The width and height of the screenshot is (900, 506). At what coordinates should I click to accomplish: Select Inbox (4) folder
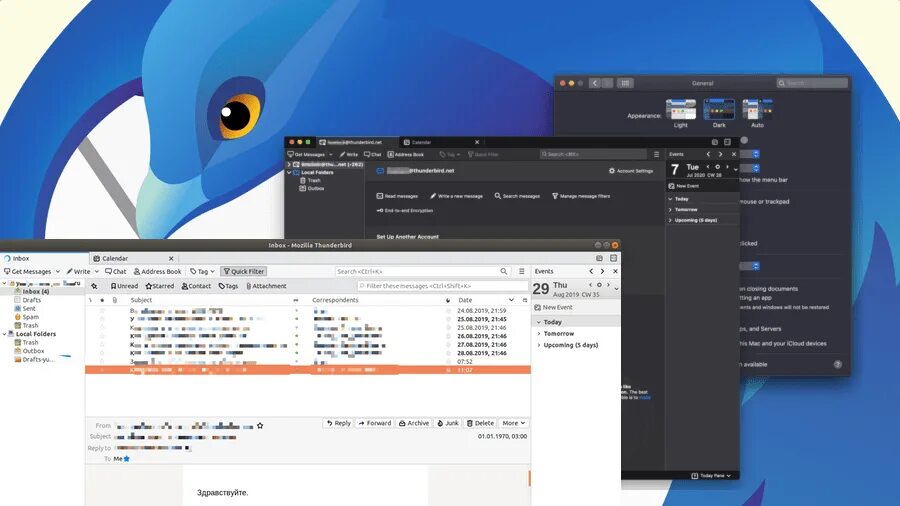pos(36,291)
